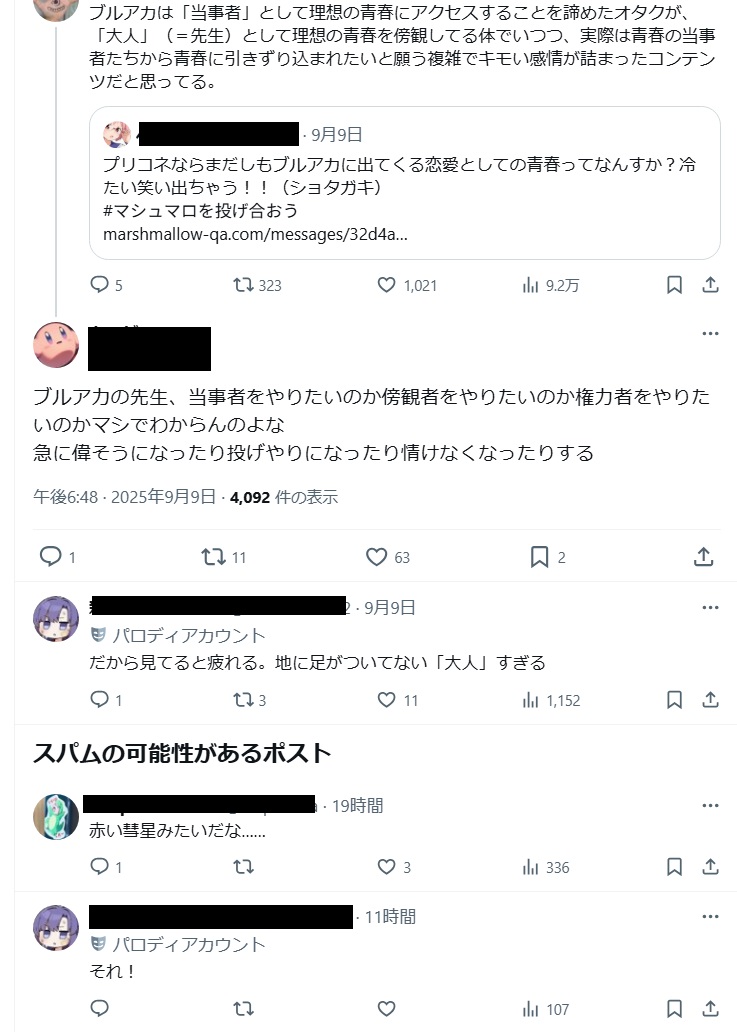
Task: Like the 赤い彗星みたいだな reply
Action: pyautogui.click(x=386, y=867)
